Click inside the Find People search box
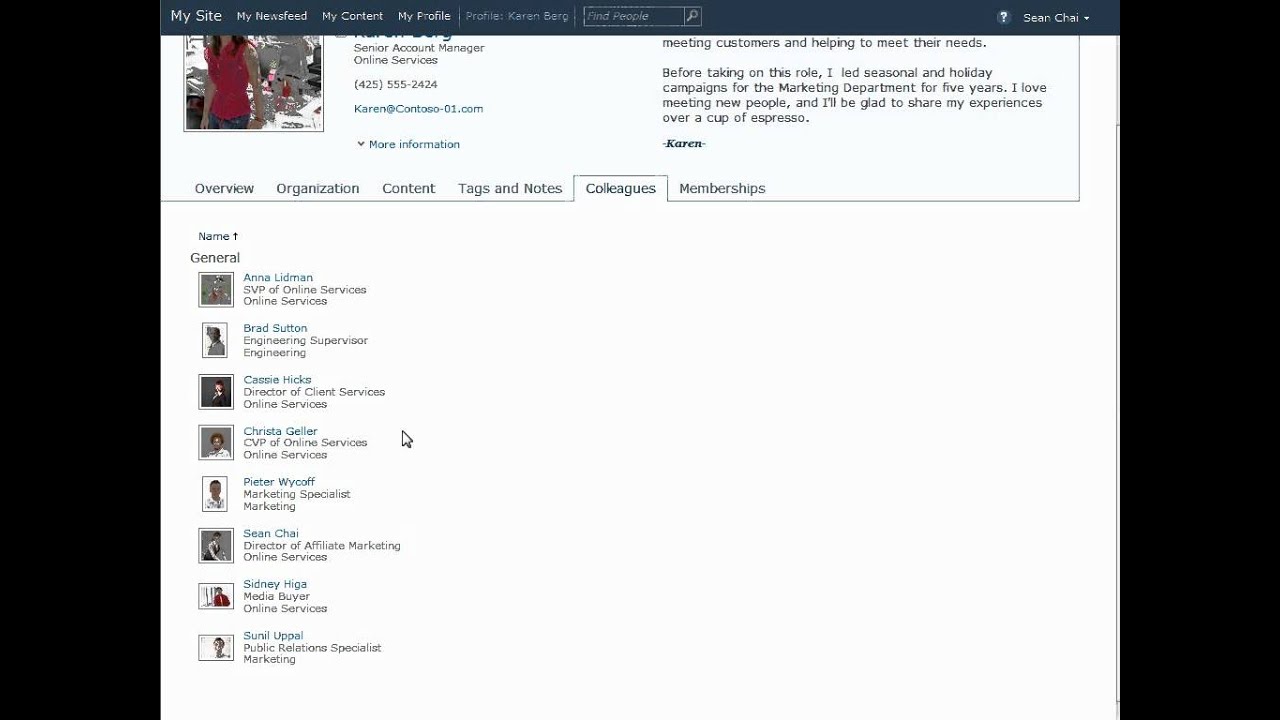The width and height of the screenshot is (1280, 720). point(634,16)
